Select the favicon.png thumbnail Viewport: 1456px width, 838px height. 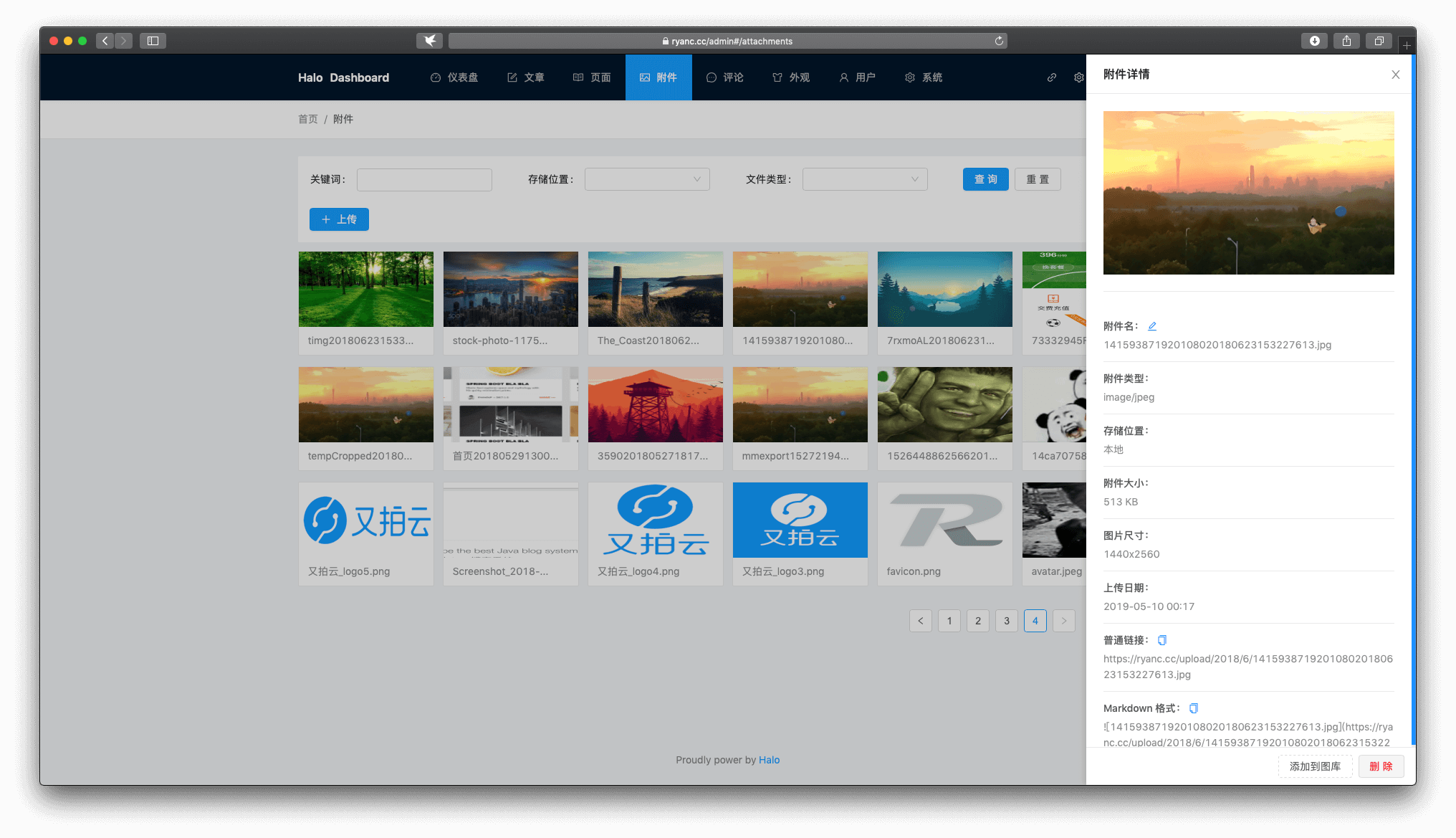[944, 520]
